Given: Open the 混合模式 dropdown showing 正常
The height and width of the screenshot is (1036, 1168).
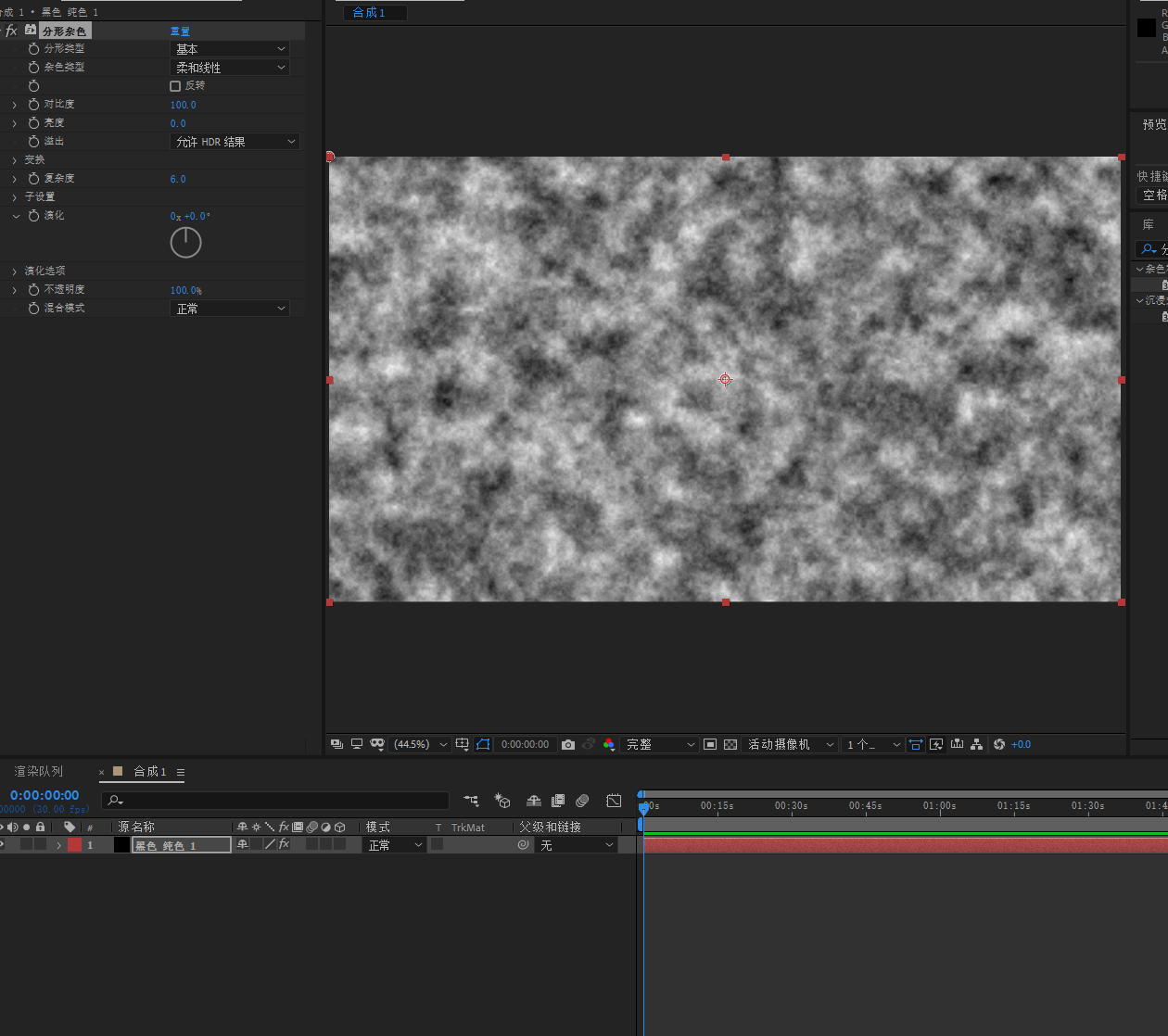Looking at the screenshot, I should [230, 308].
